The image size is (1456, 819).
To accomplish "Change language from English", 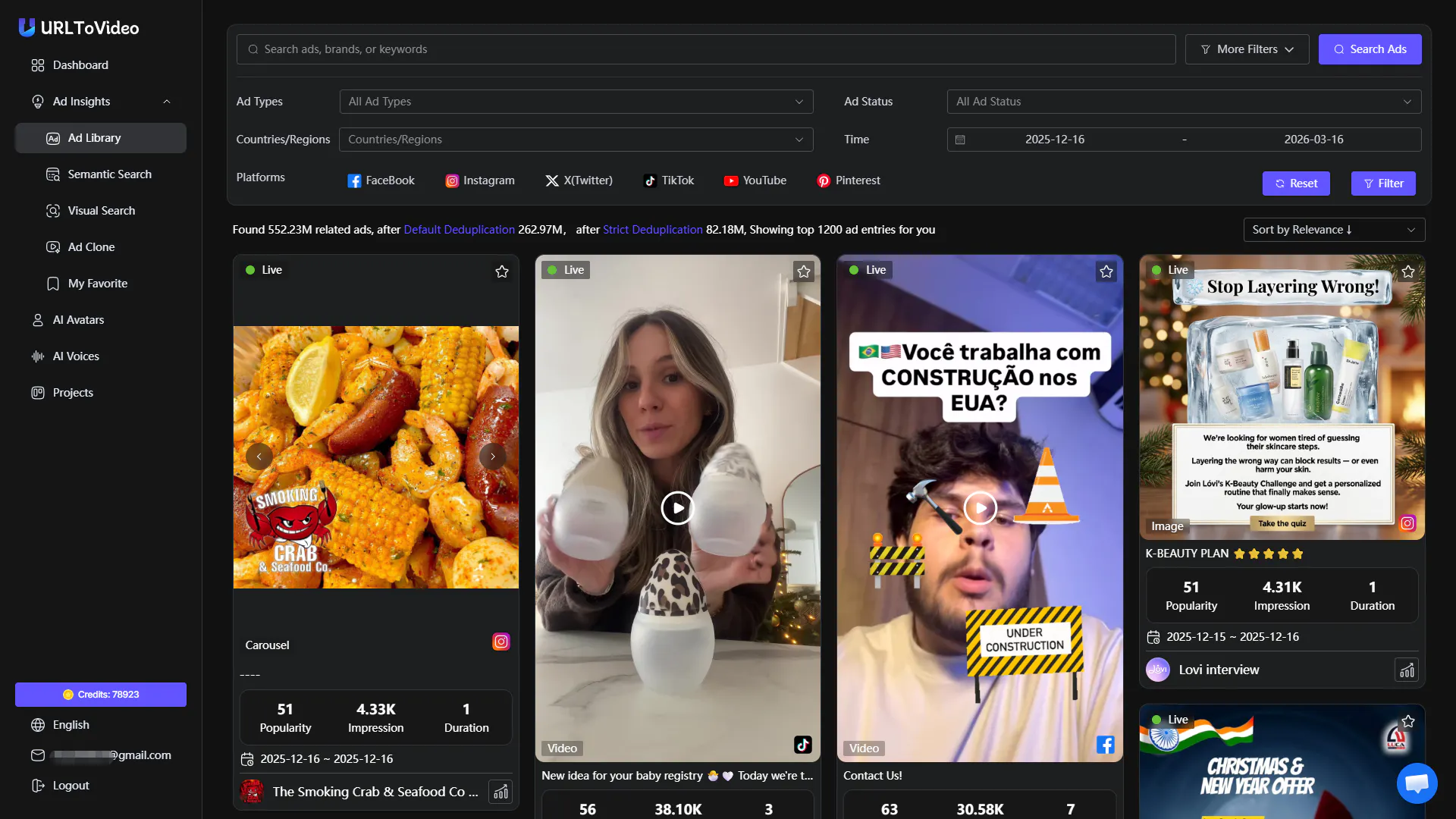I will tap(71, 725).
